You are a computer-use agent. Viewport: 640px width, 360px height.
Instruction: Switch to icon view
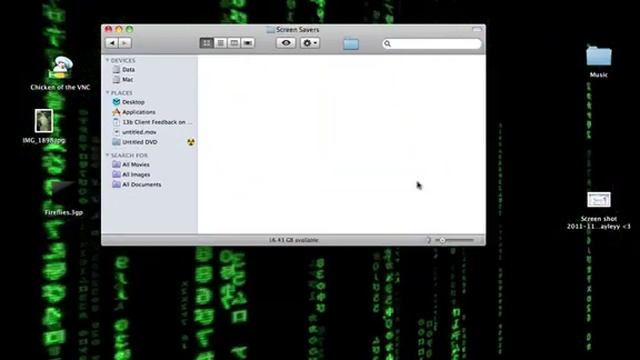(x=207, y=43)
